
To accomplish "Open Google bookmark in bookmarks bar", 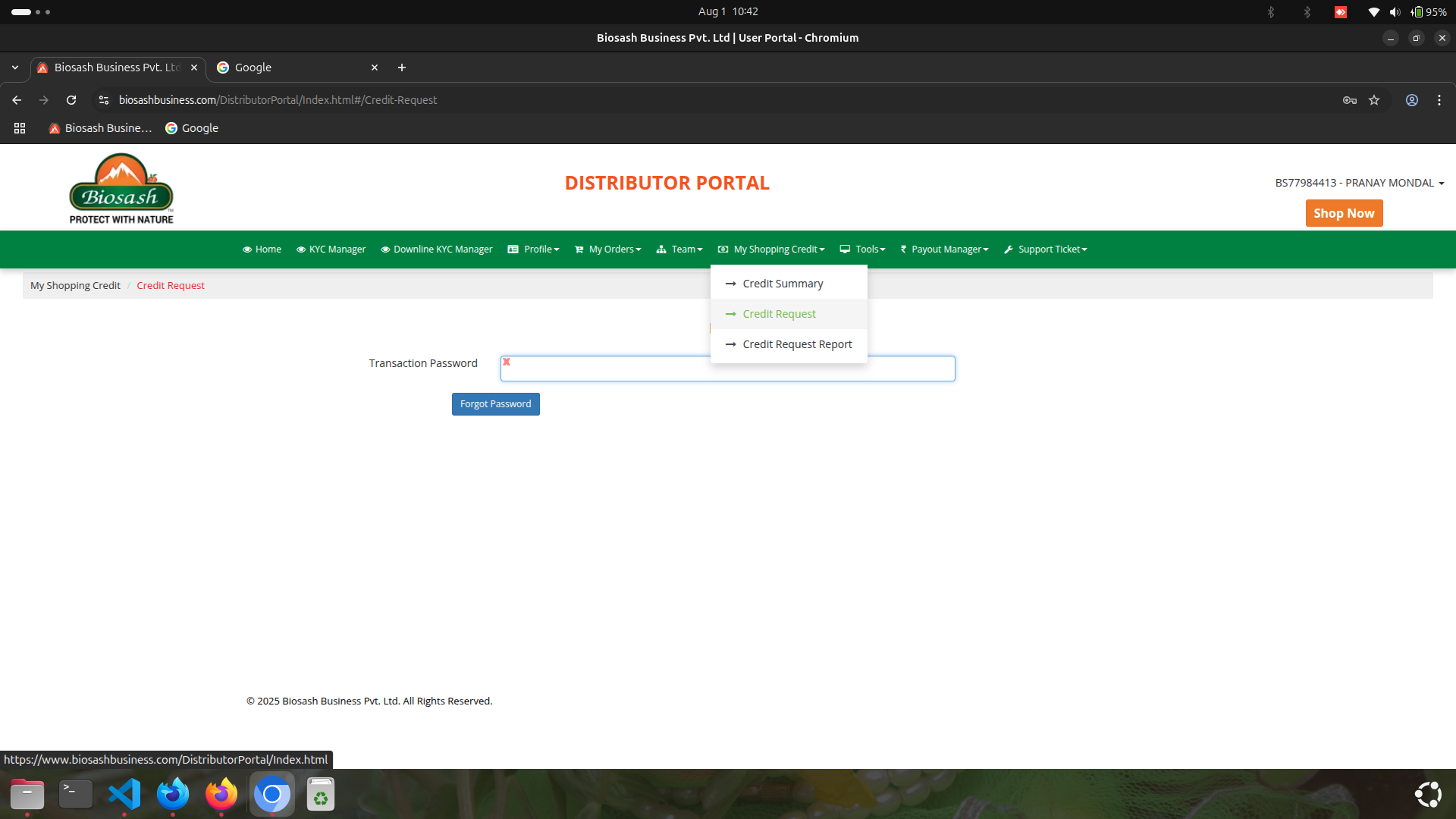I will point(192,128).
